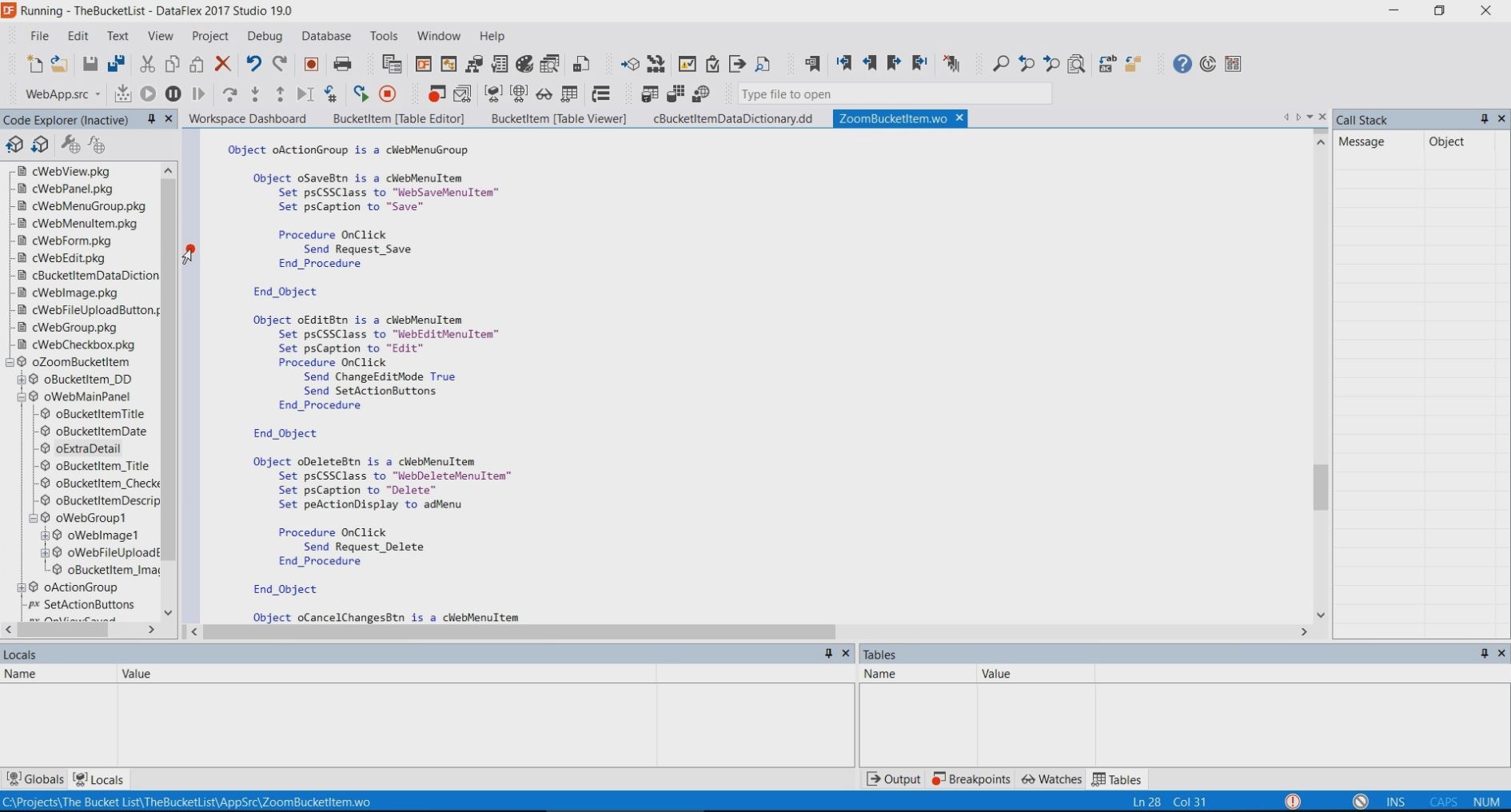Toggle the breakpoint marker in the gutter
Viewport: 1511px width, 812px height.
tap(190, 250)
